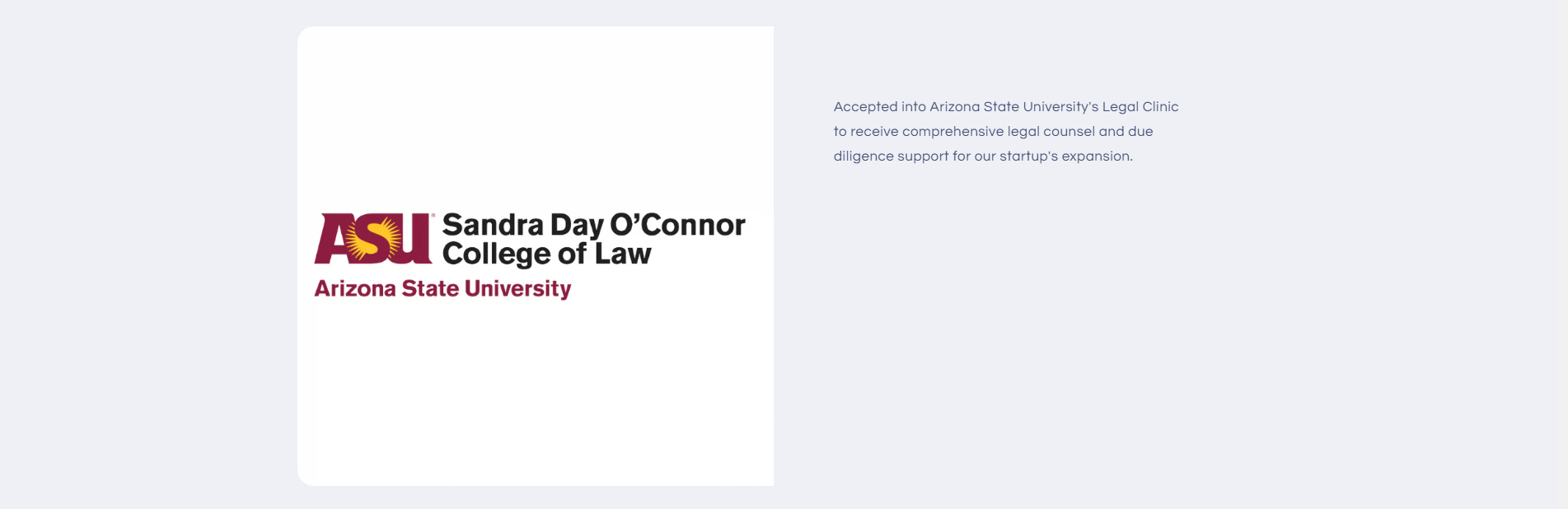Image resolution: width=1568 pixels, height=509 pixels.
Task: Click the ASU sunburst icon
Action: pos(362,240)
